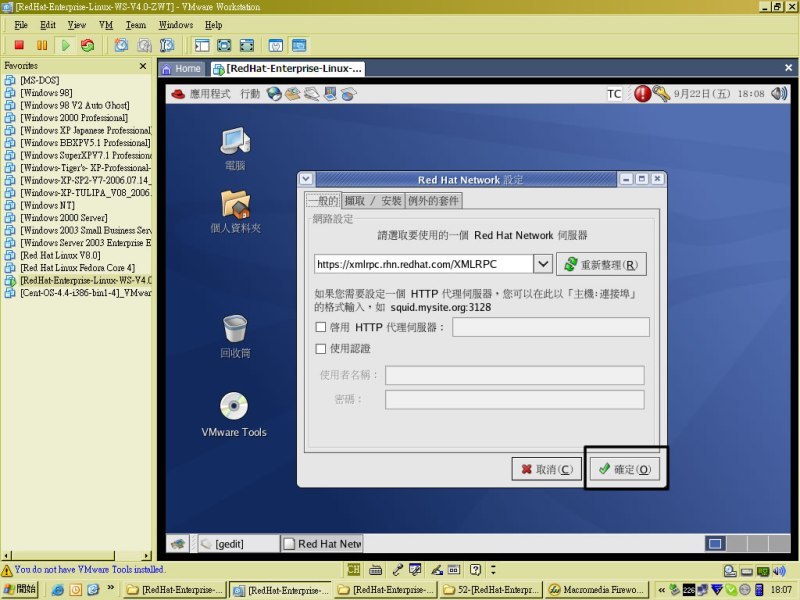Open the View menu
Screen dimensions: 800x600
(77, 25)
